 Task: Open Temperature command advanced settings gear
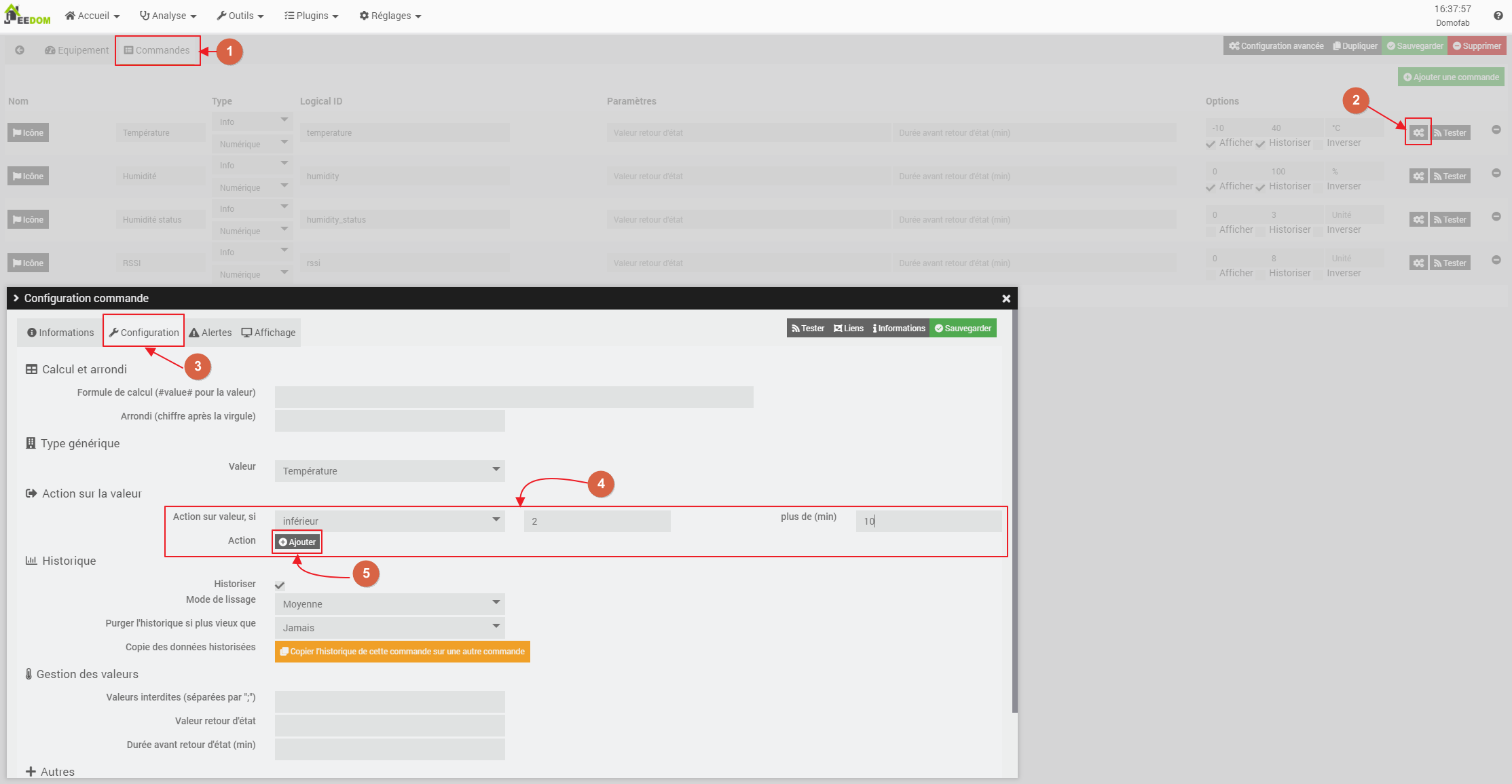(x=1418, y=132)
